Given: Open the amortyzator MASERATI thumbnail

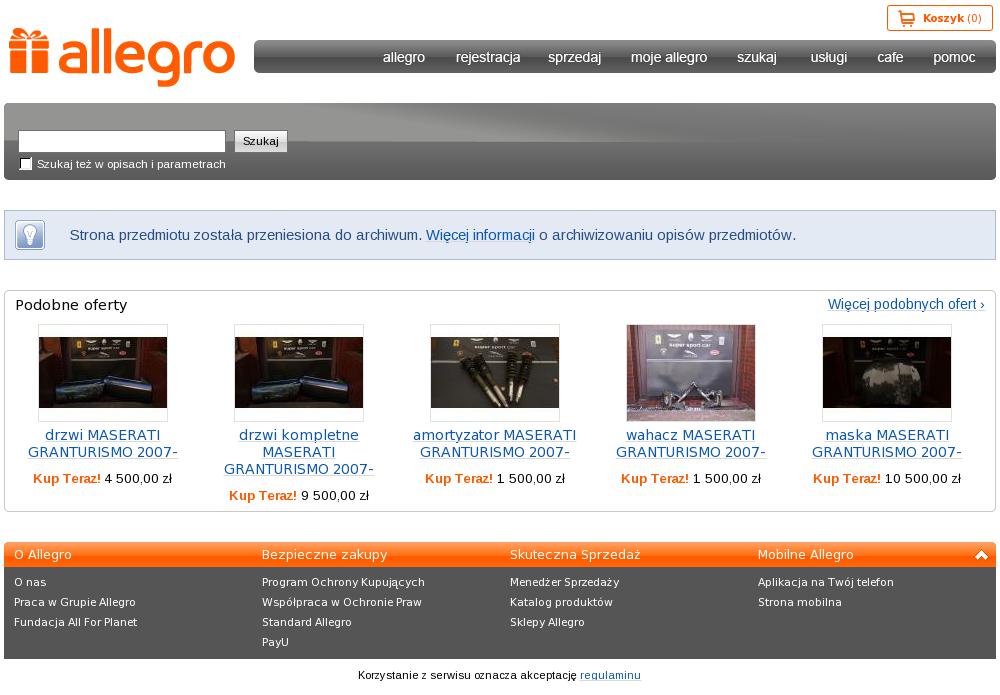Looking at the screenshot, I should point(495,373).
